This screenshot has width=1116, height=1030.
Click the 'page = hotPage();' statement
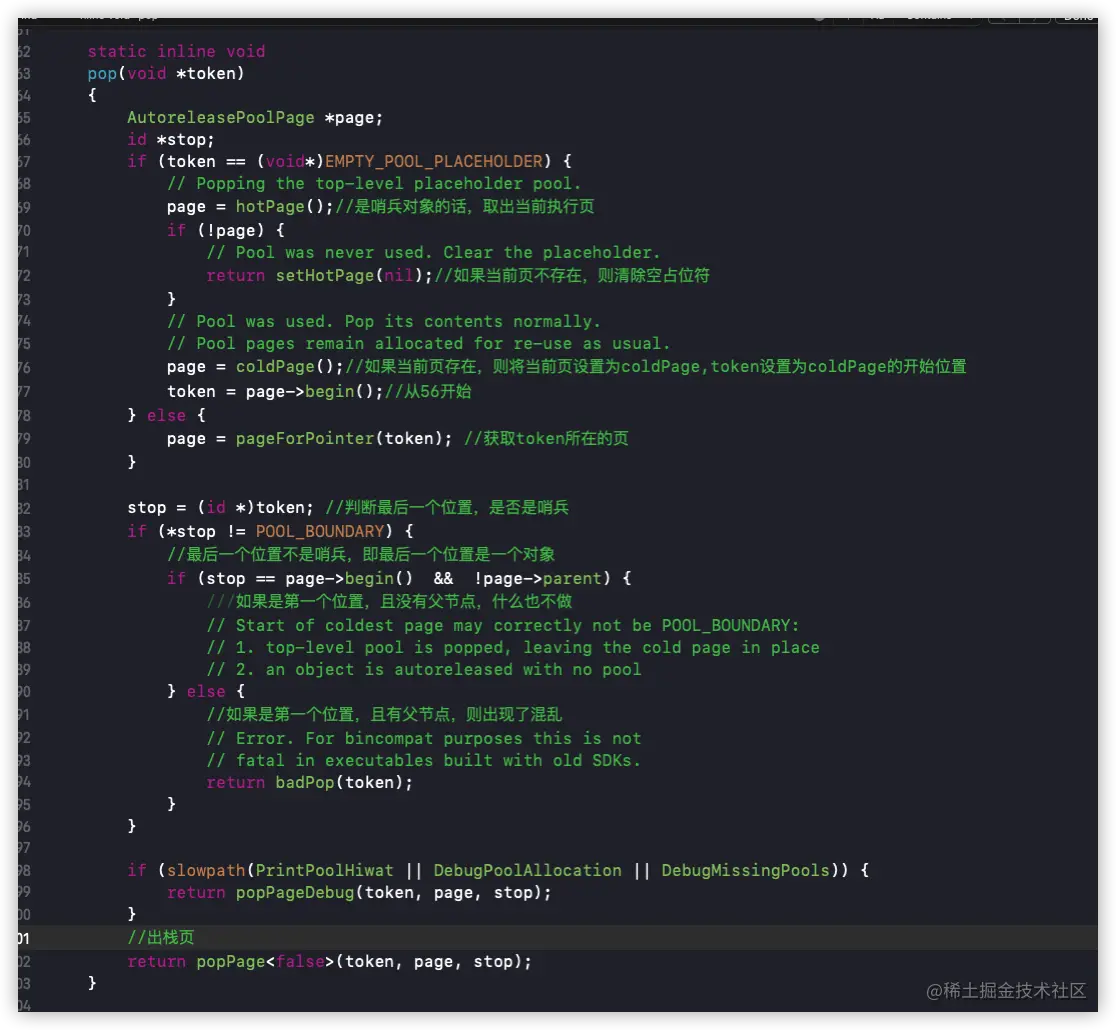click(250, 206)
